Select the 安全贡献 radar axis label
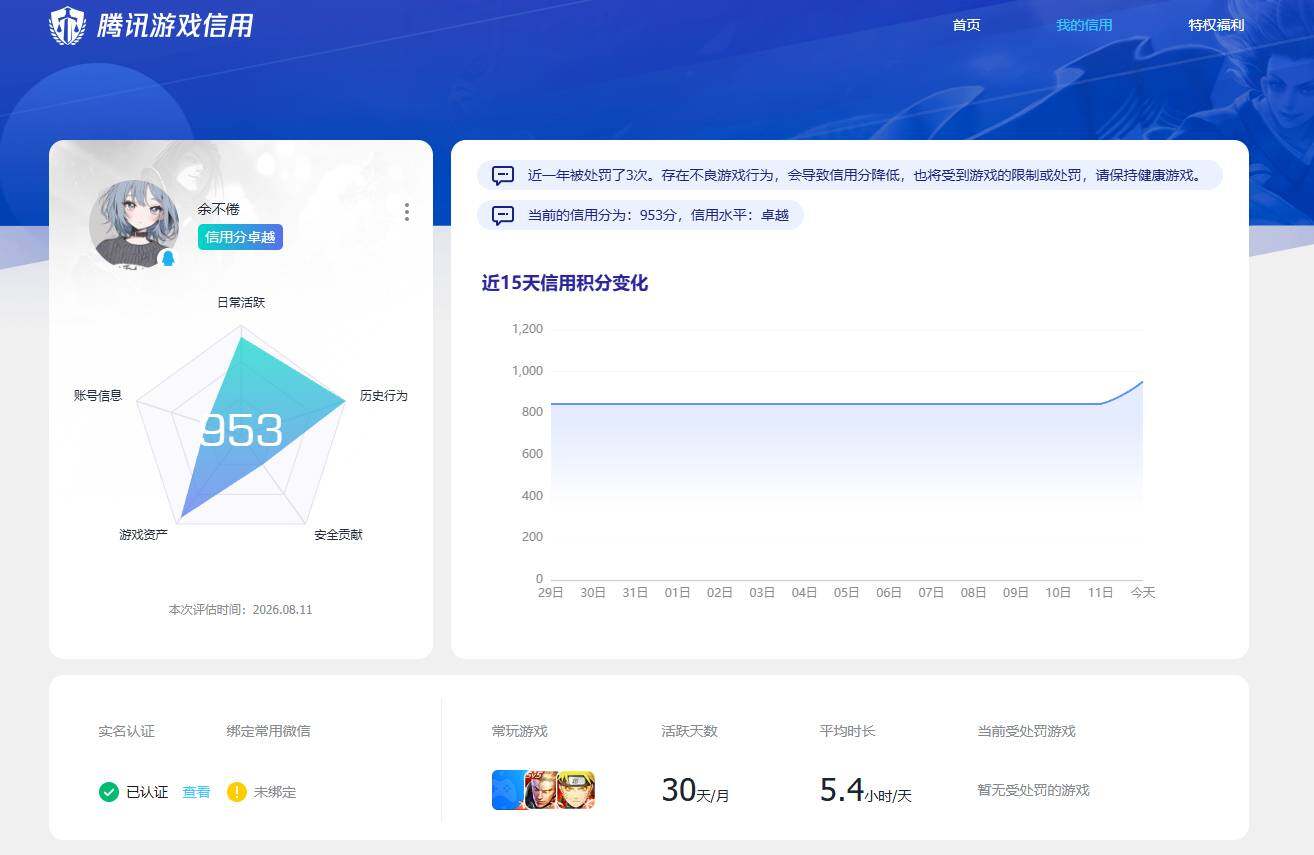Image resolution: width=1314 pixels, height=855 pixels. coord(338,535)
